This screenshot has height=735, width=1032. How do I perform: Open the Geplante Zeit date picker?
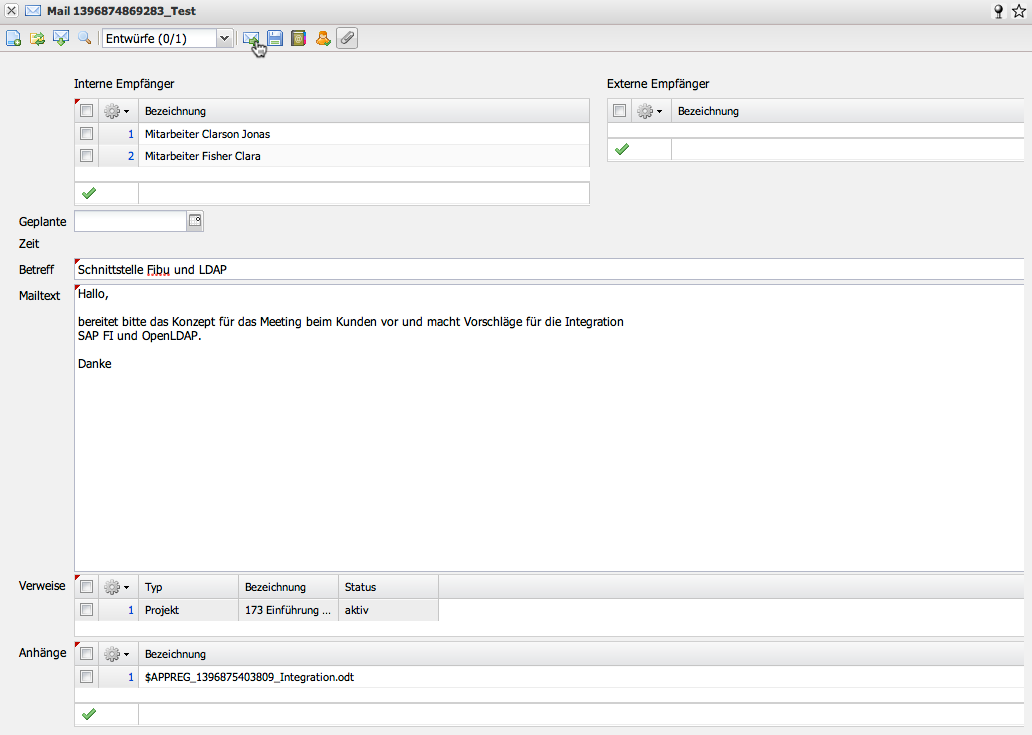(x=195, y=221)
